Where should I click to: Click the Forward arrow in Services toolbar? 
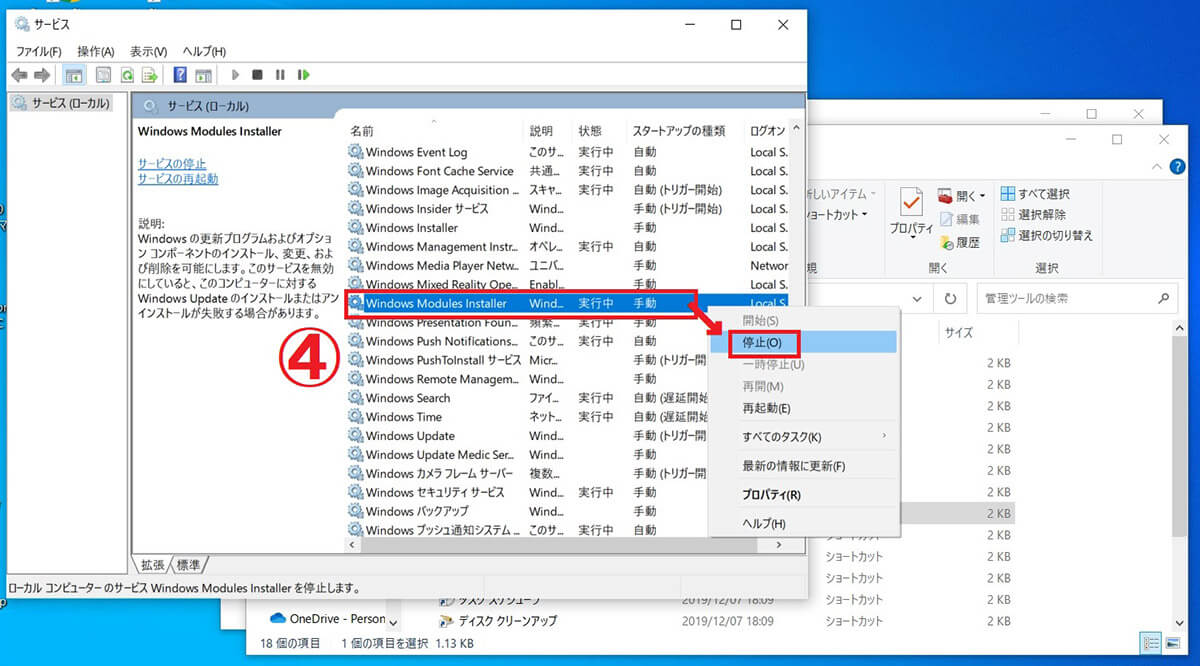pos(42,75)
